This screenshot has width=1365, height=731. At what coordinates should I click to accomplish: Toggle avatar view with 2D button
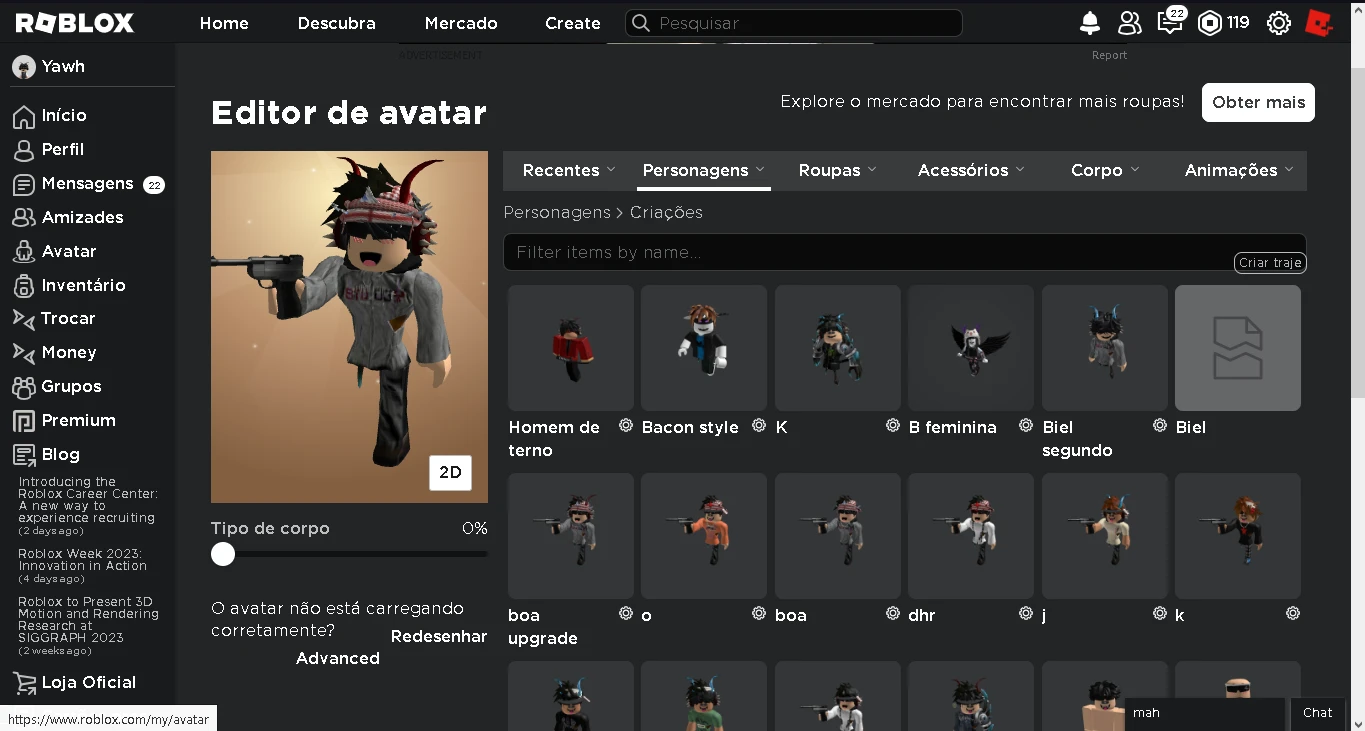point(450,473)
